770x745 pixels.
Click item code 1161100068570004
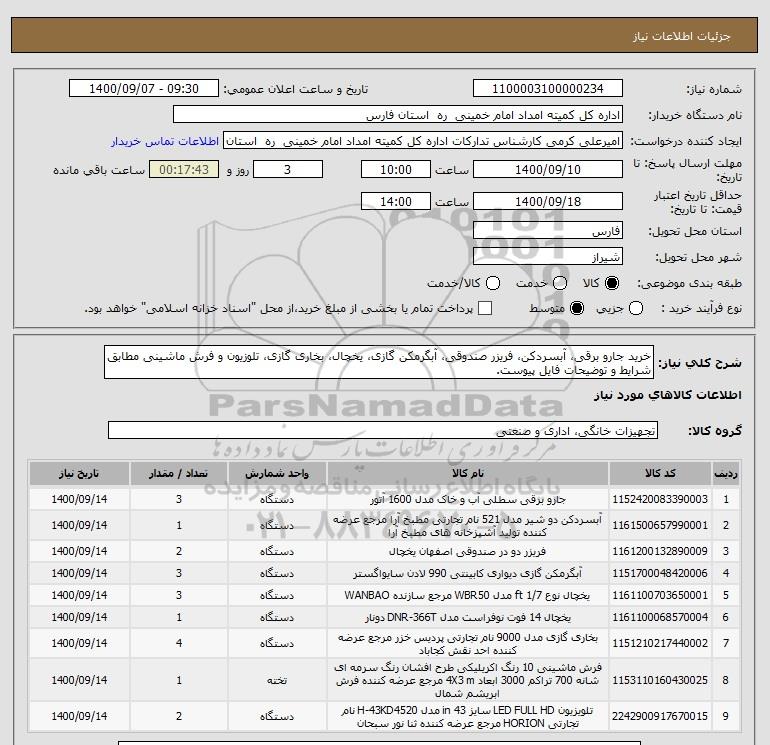pos(660,617)
